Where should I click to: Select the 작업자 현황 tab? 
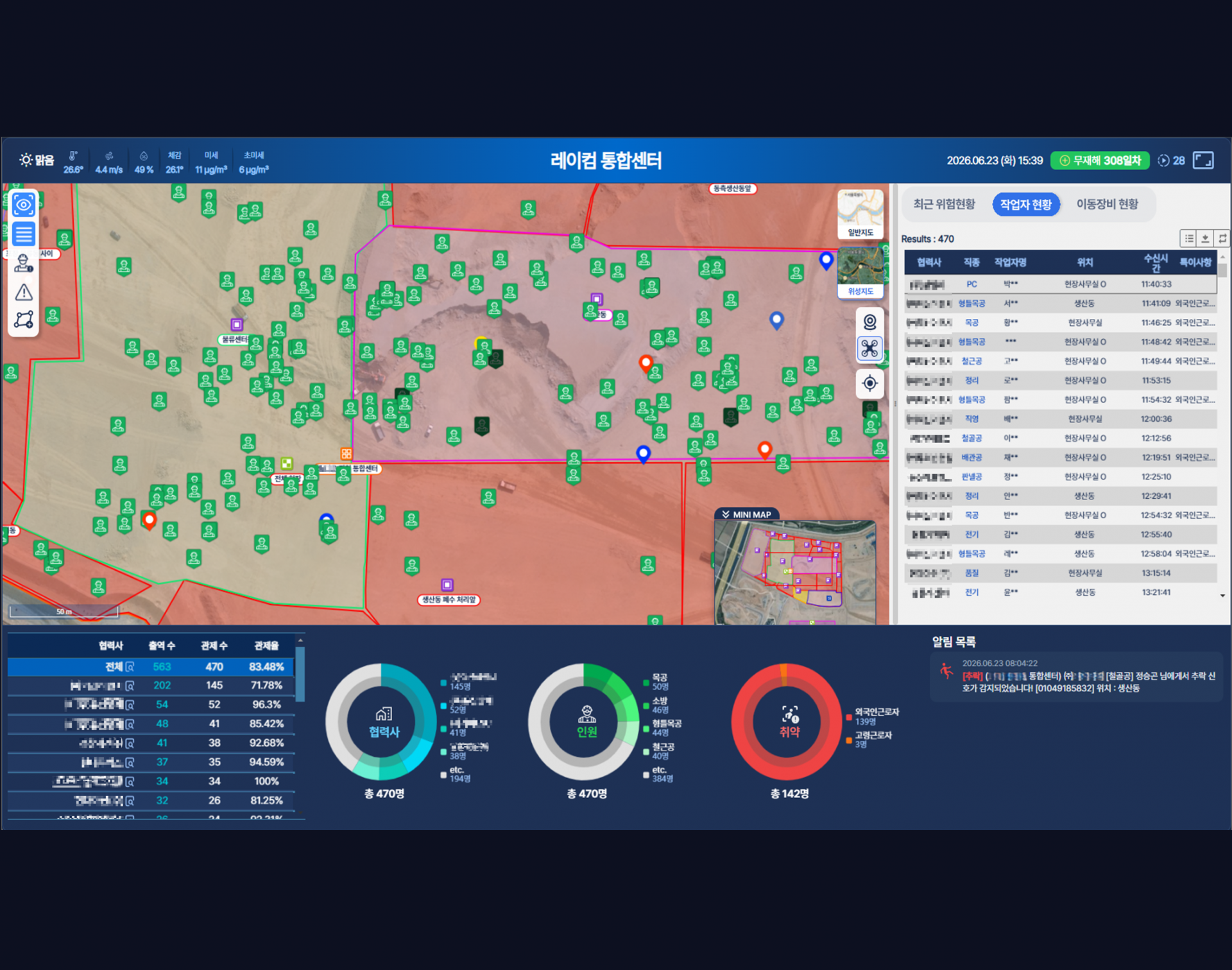(x=1025, y=204)
